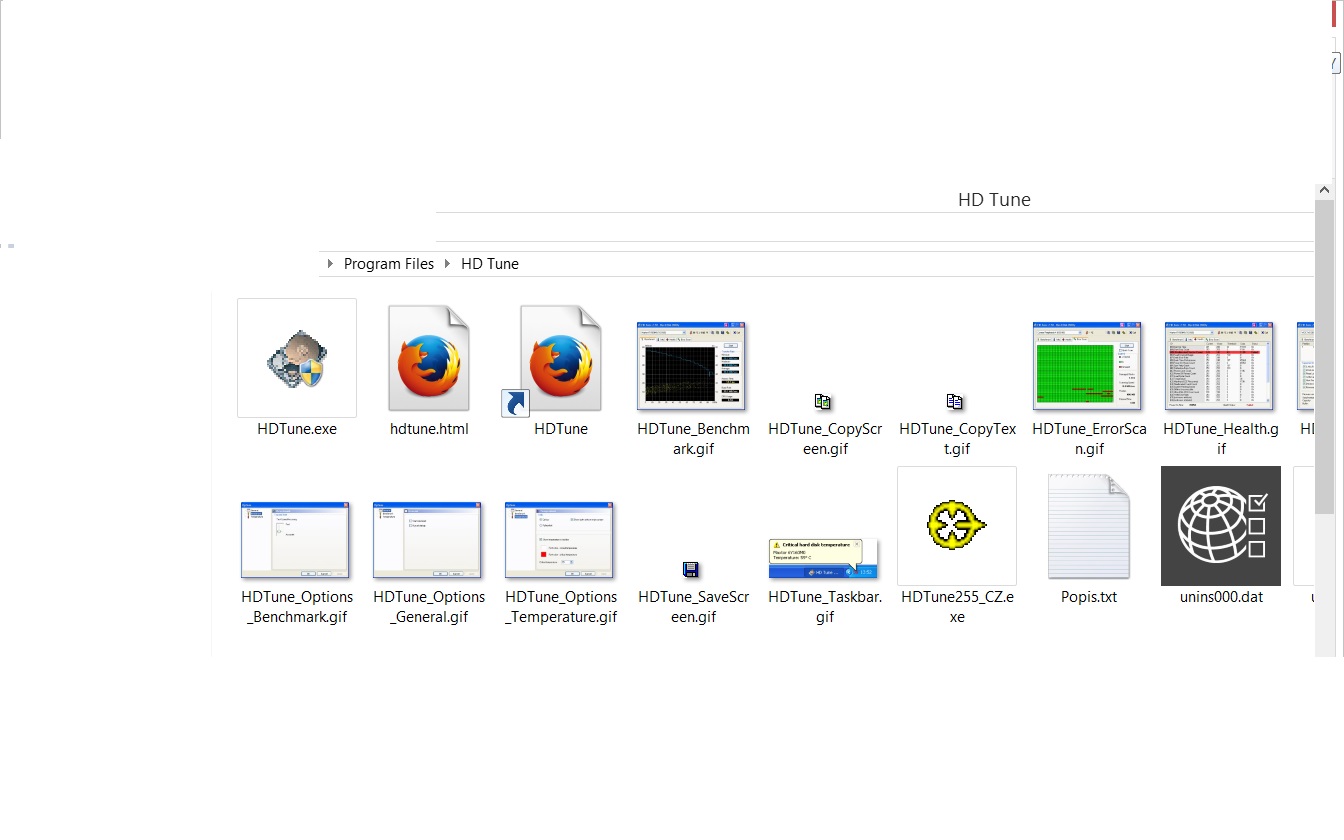Select the HDTune_Benchmark.gif thumbnail

point(693,366)
